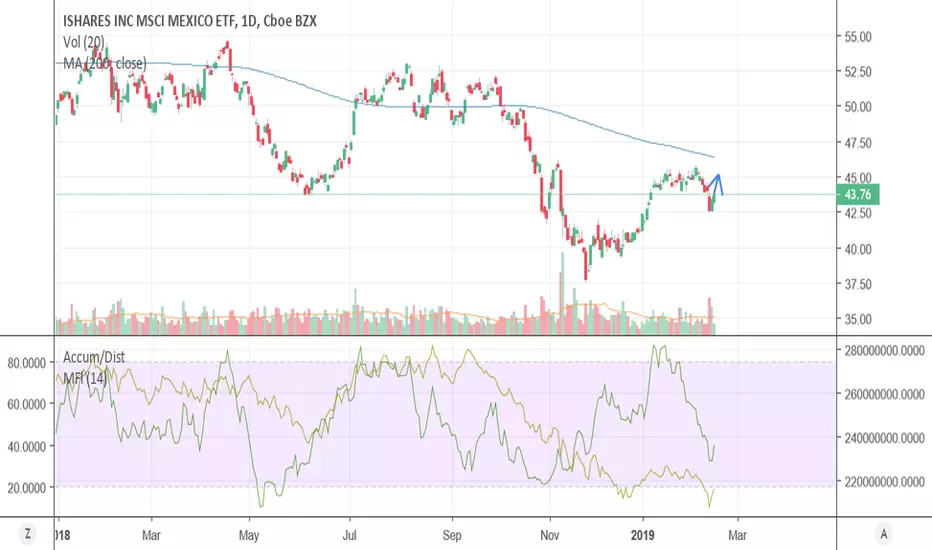
Task: Click the 52.50 price axis label
Action: tap(858, 72)
